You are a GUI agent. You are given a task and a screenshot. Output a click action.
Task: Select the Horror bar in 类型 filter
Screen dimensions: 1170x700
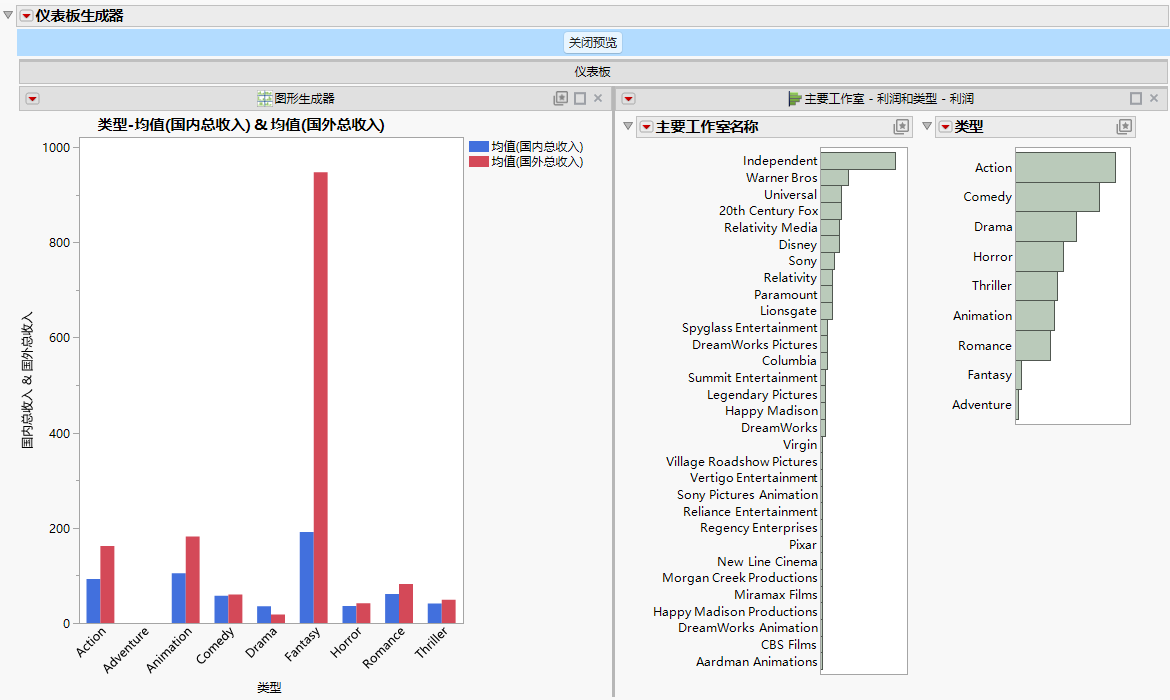pyautogui.click(x=1039, y=257)
